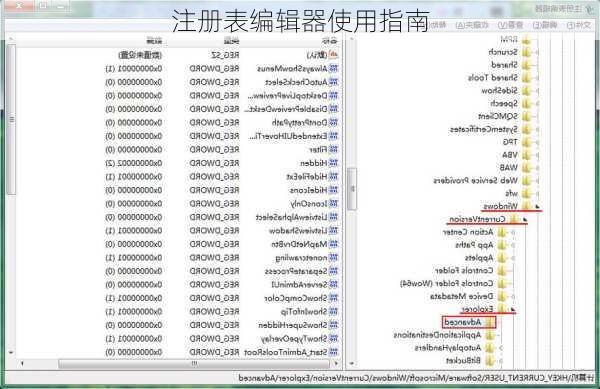Click the Shared Tools folder icon
This screenshot has height=389, width=600.
(x=526, y=78)
